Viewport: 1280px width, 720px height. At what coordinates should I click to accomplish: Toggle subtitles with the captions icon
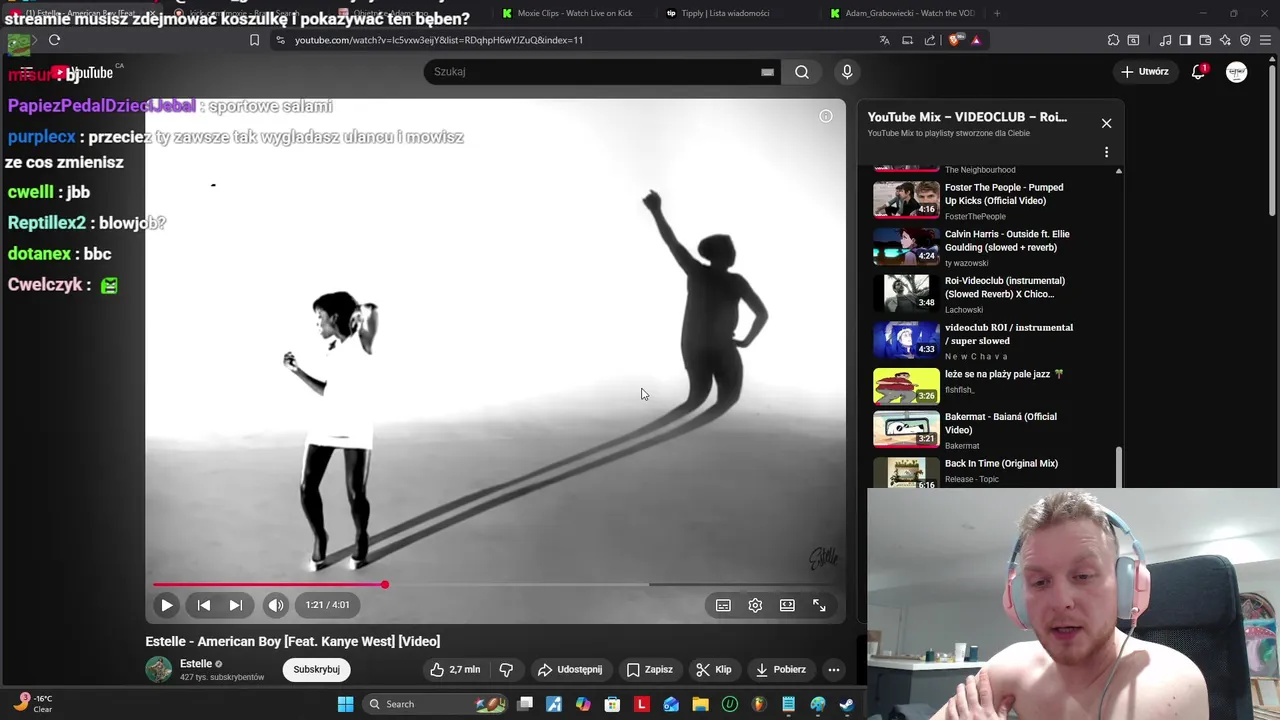(723, 605)
